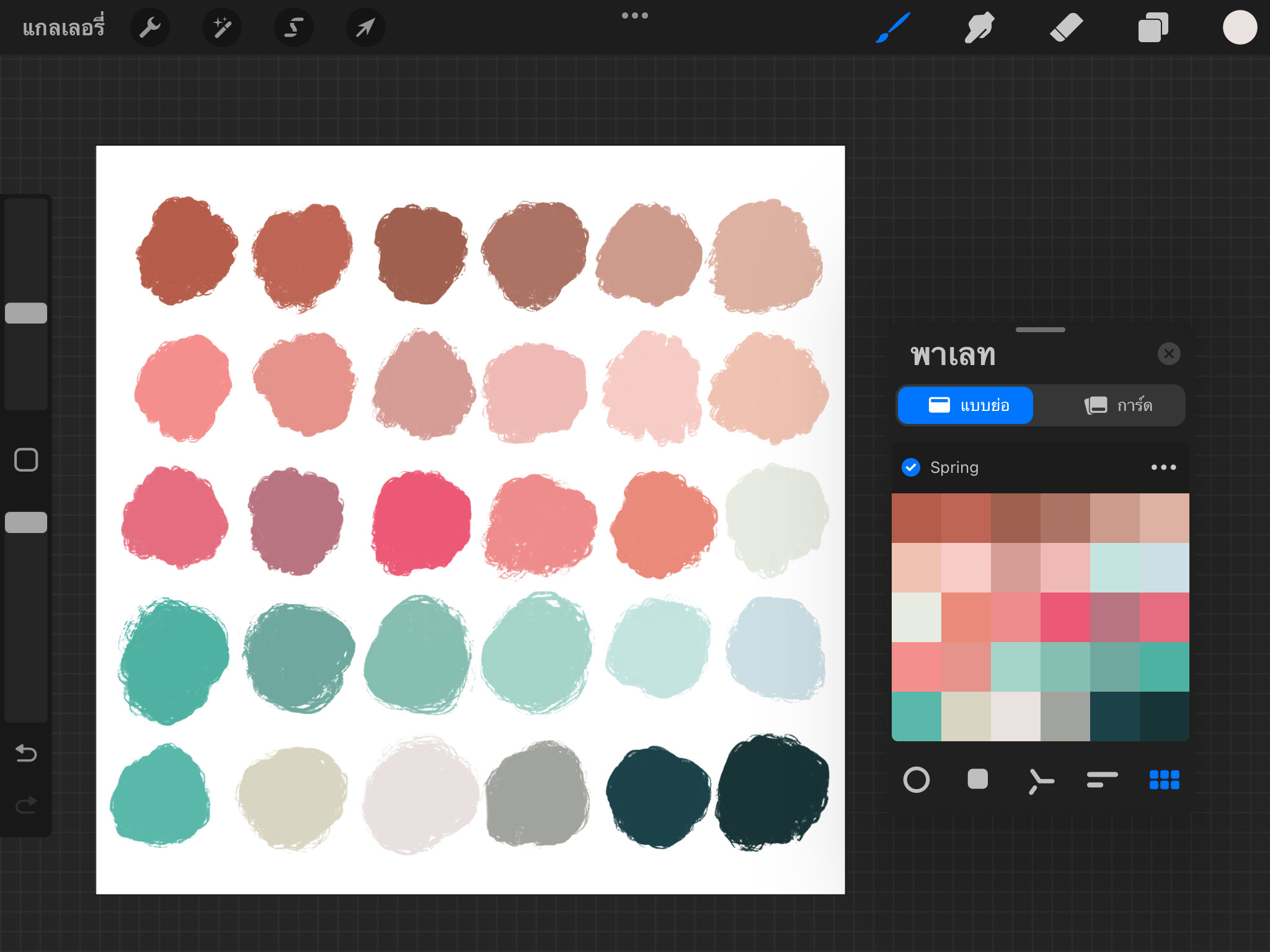Open the Color Harmony view
The image size is (1270, 952).
pyautogui.click(x=1041, y=780)
